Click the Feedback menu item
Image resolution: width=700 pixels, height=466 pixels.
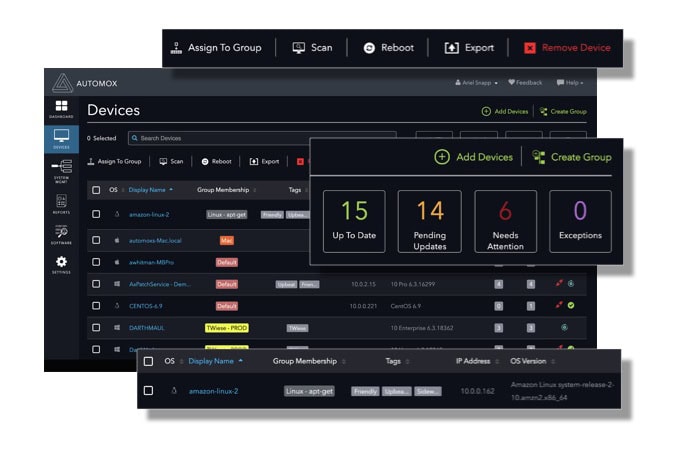tap(525, 82)
